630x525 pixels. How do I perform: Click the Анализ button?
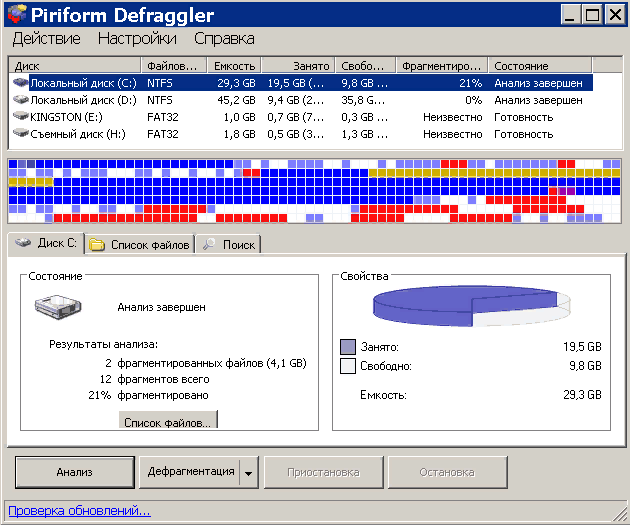click(75, 472)
